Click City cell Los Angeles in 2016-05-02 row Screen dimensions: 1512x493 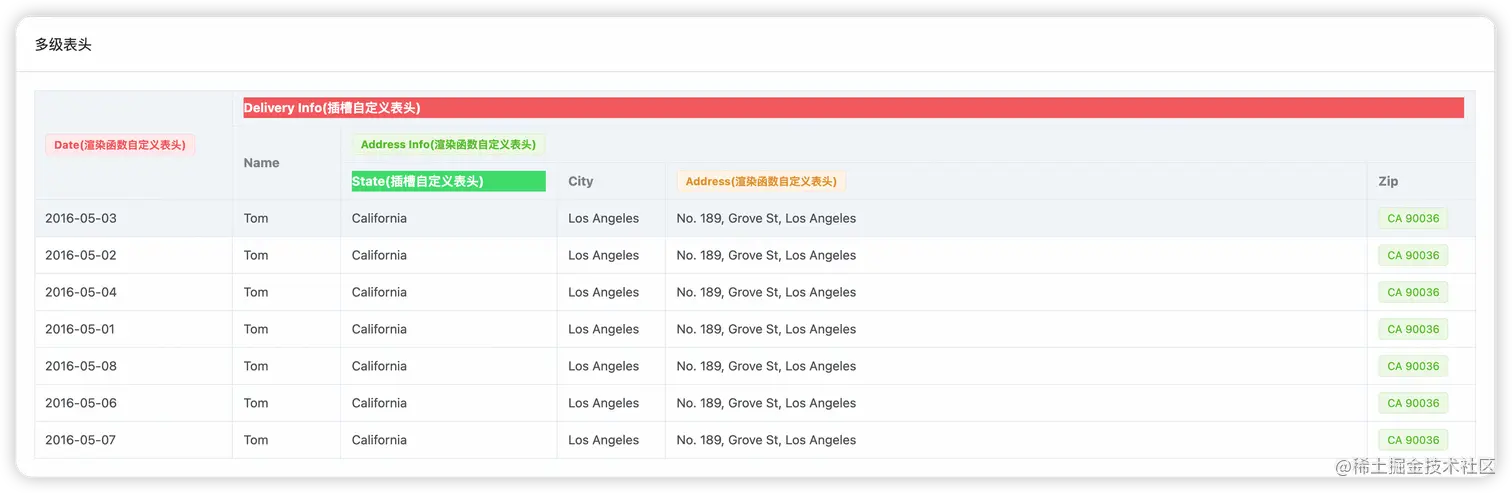tap(603, 255)
